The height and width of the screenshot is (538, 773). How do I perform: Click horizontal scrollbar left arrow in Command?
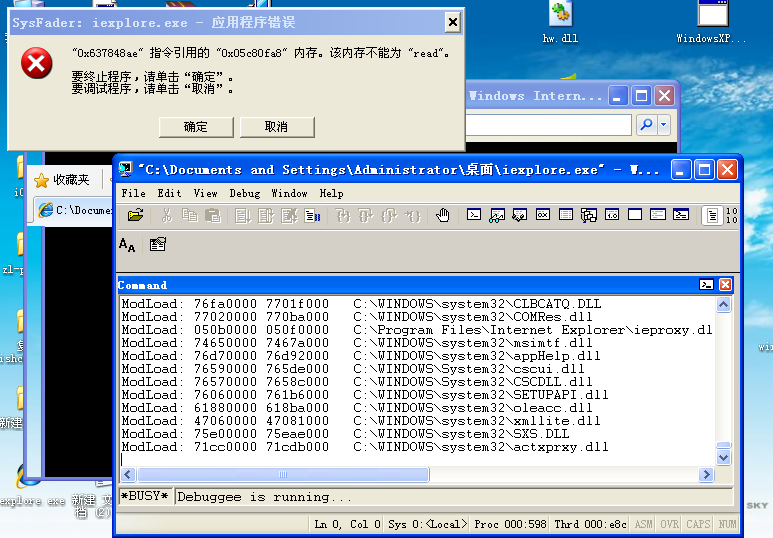(128, 474)
